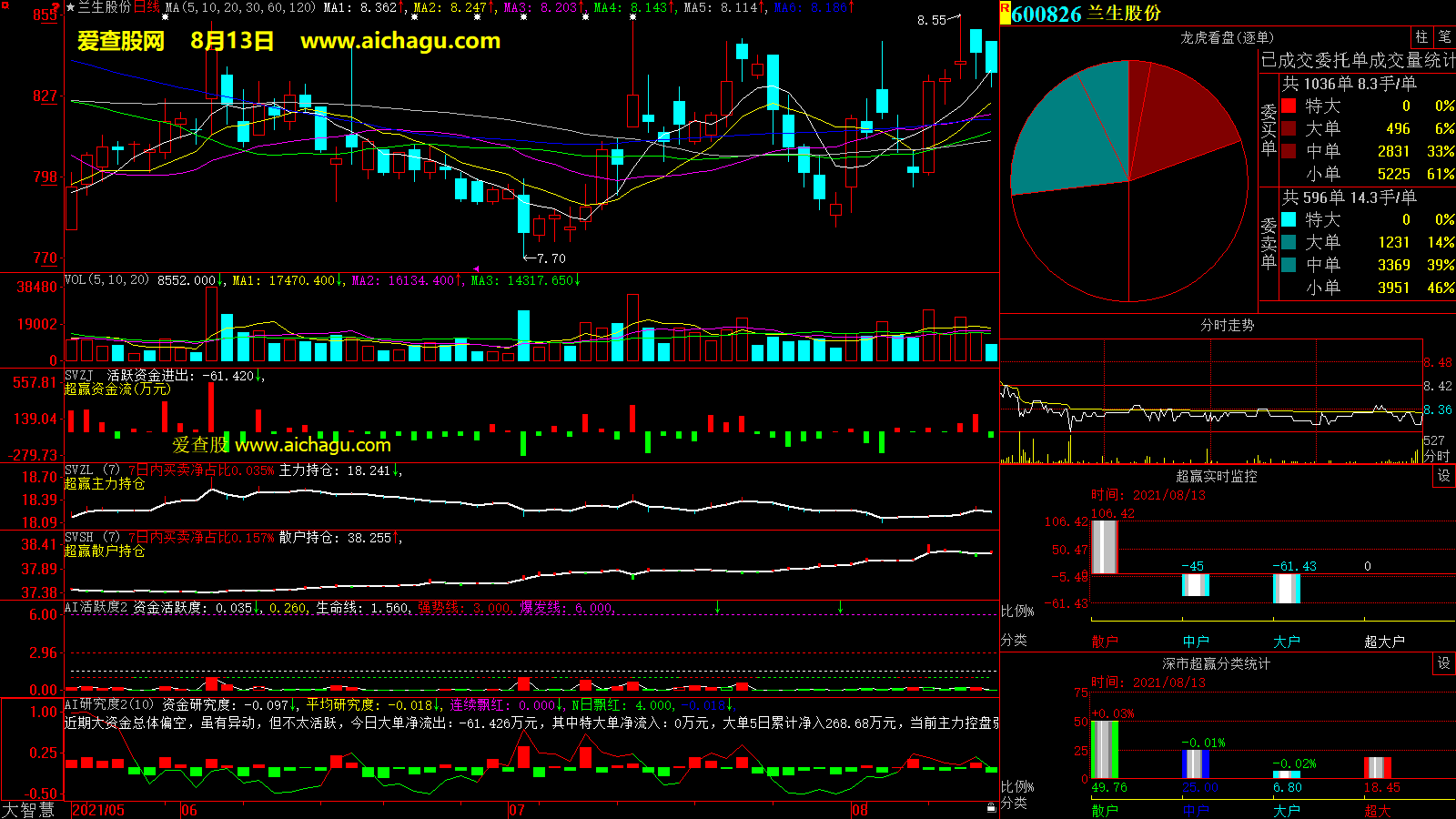
Task: Switch 龙虎看盘 to 笔 tick view
Action: tap(1444, 36)
